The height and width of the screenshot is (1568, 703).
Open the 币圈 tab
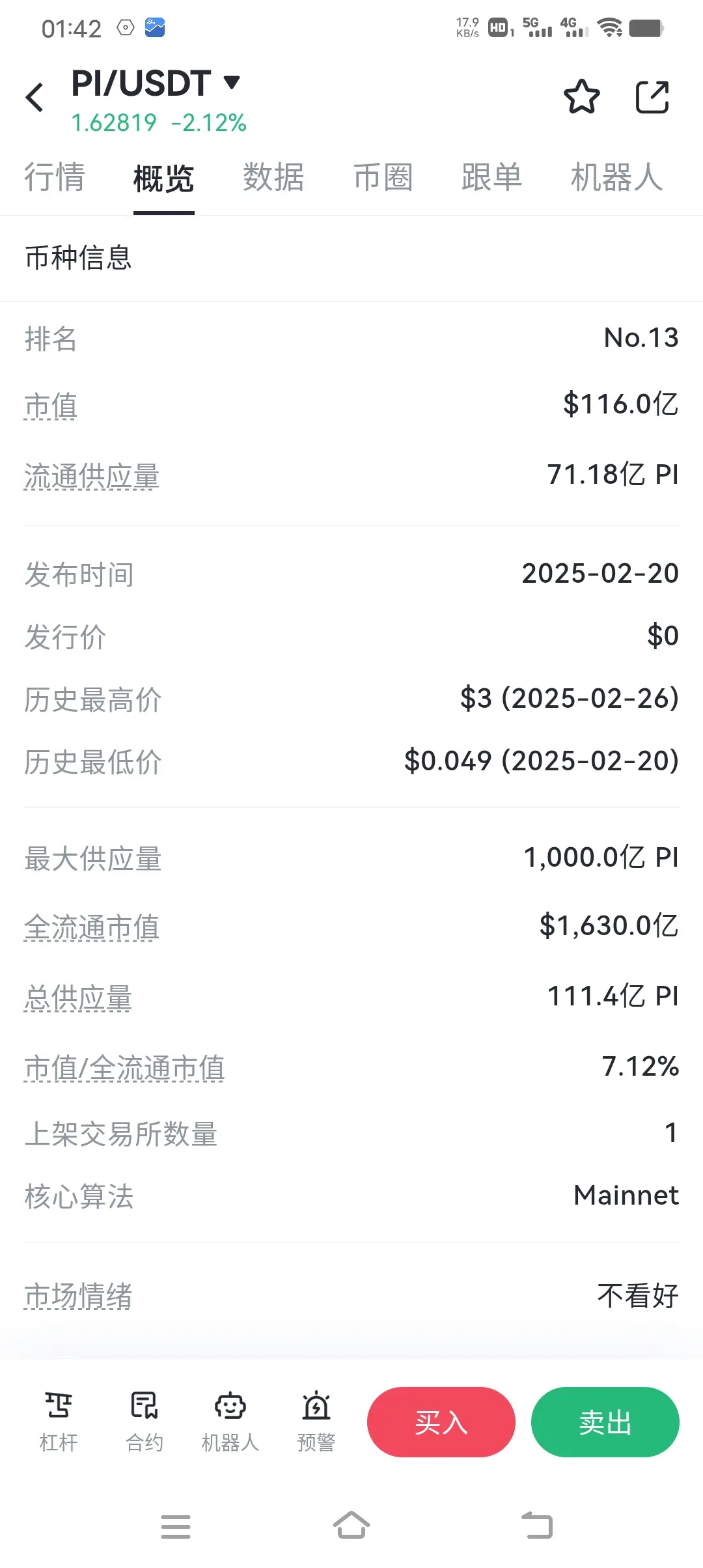[x=383, y=177]
